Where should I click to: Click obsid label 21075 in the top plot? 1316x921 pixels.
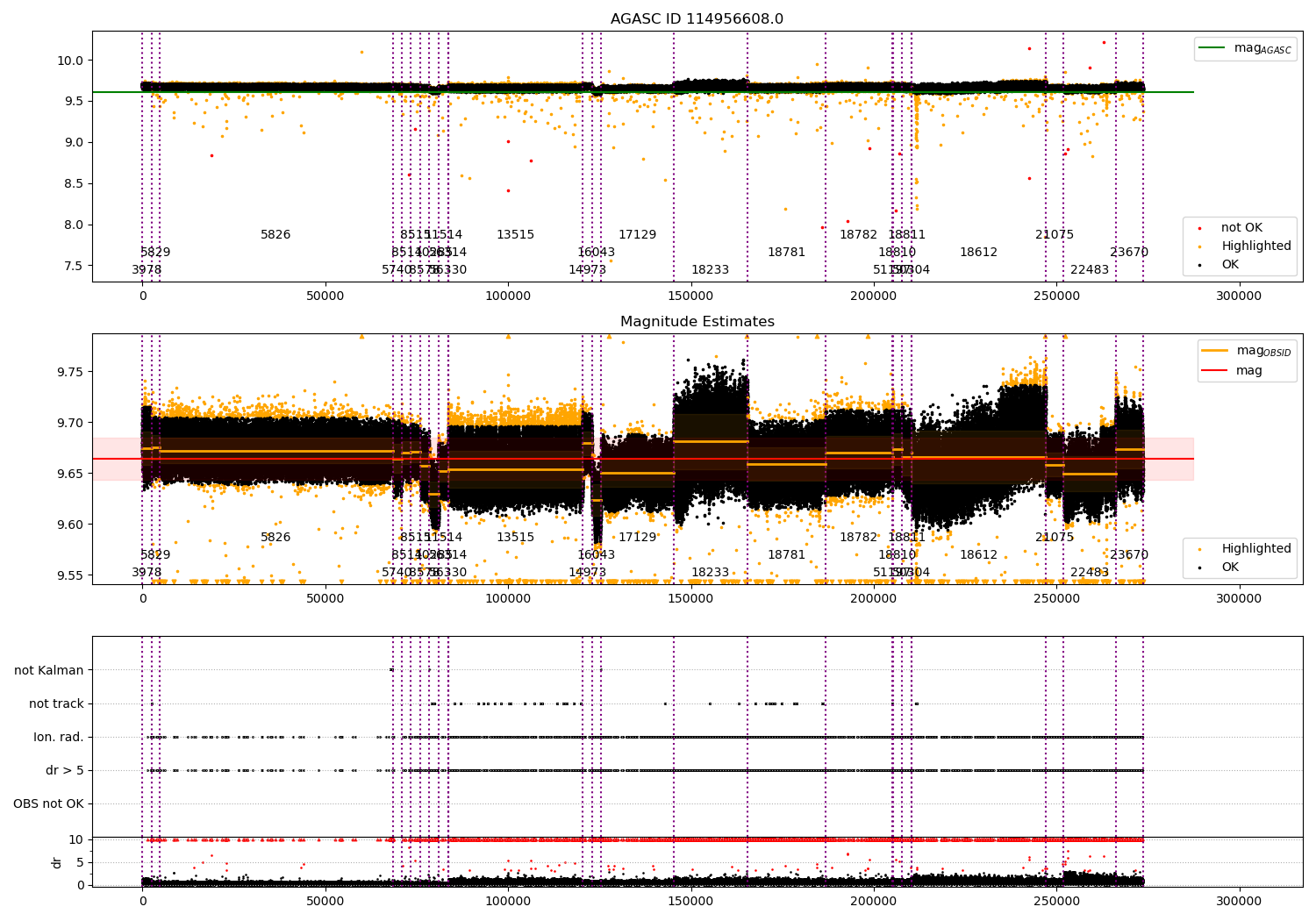pyautogui.click(x=1055, y=235)
